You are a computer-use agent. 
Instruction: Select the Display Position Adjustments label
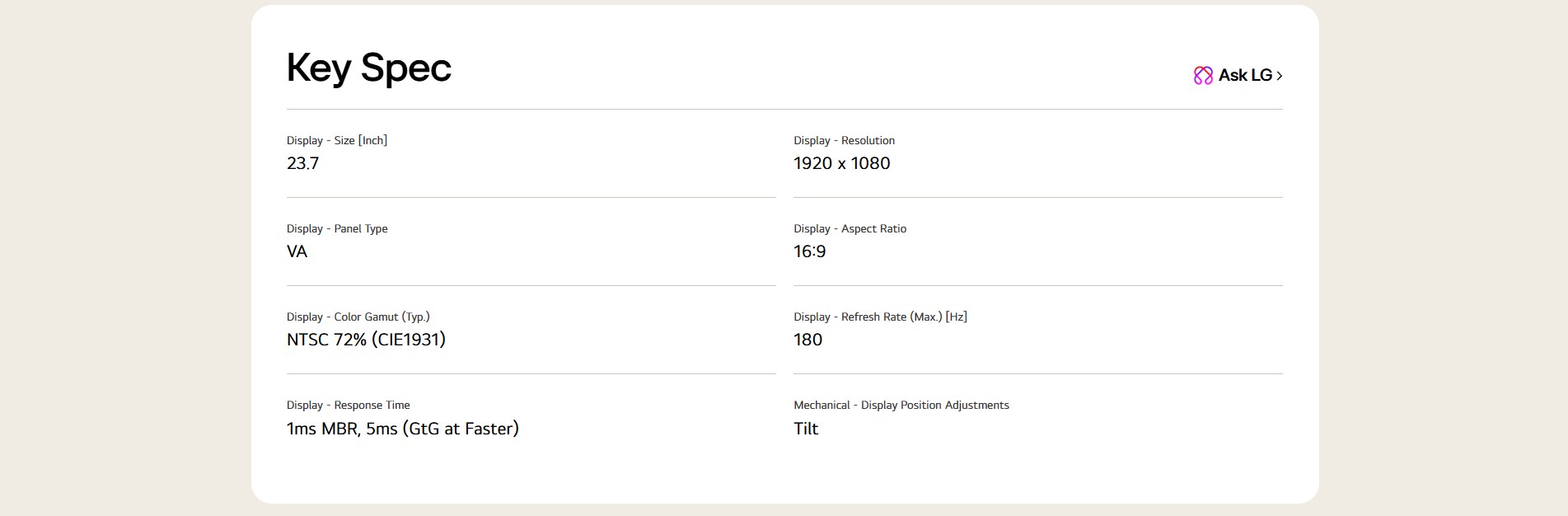[901, 405]
